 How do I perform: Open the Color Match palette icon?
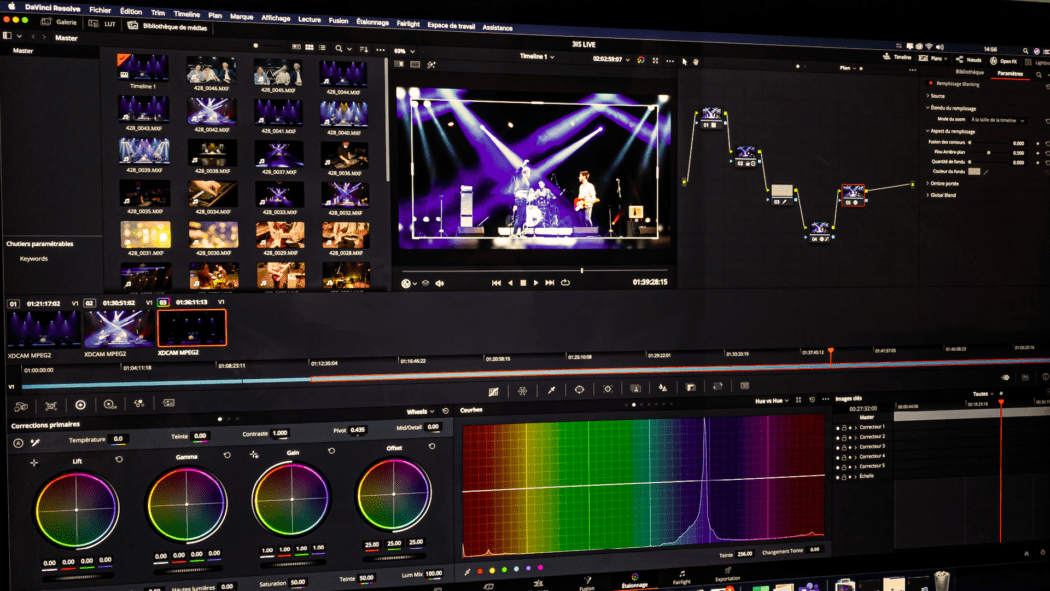(51, 406)
